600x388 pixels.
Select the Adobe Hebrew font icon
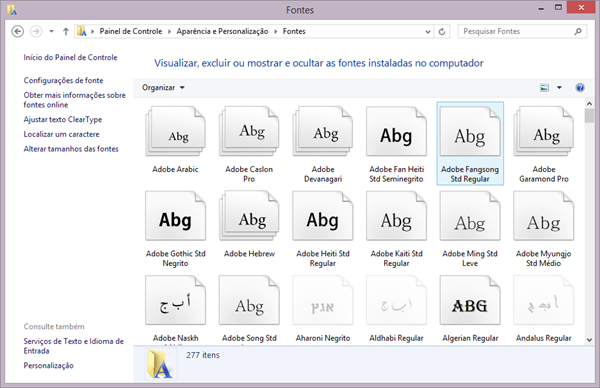pos(249,216)
